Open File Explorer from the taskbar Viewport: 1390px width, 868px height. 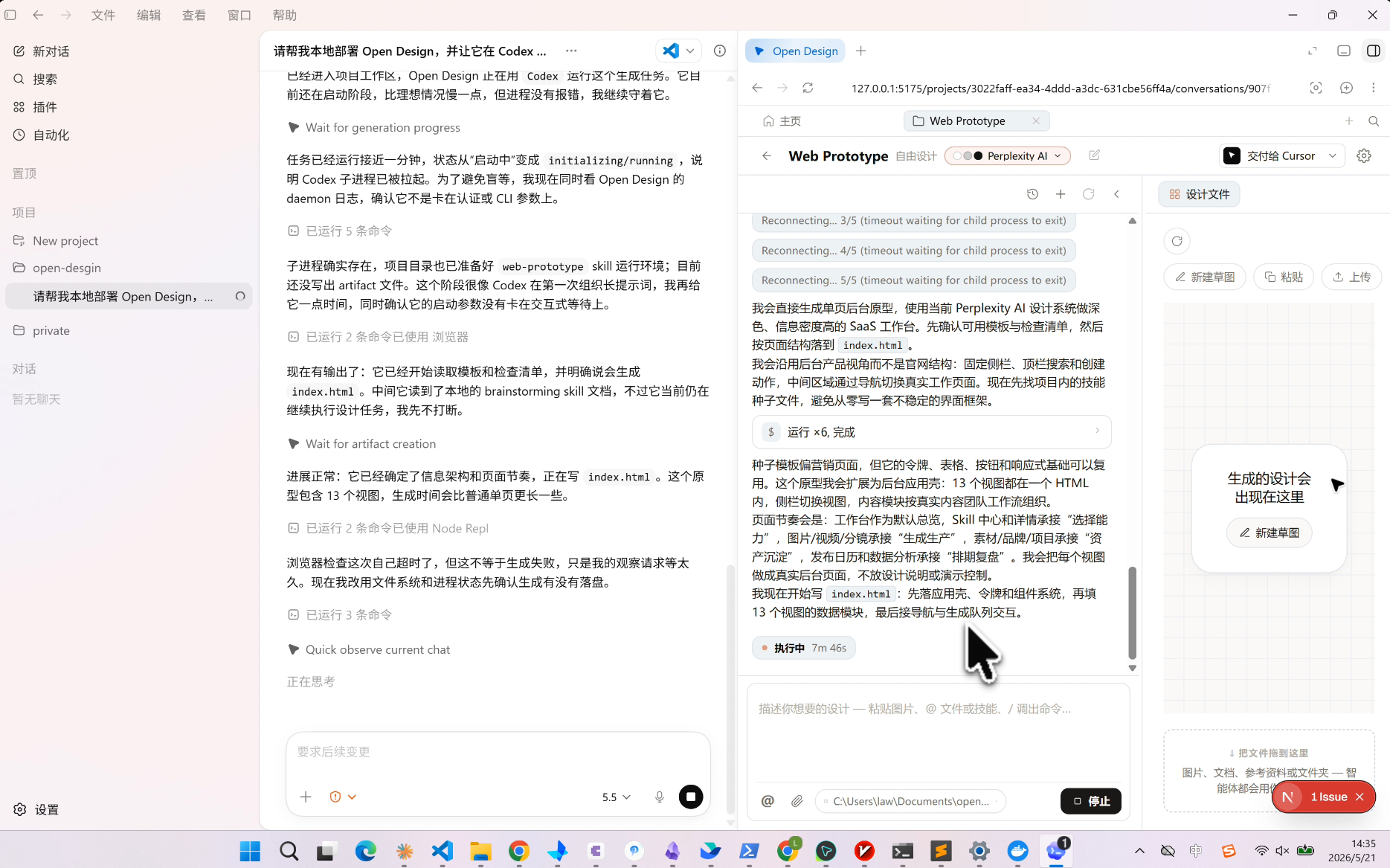[x=480, y=851]
